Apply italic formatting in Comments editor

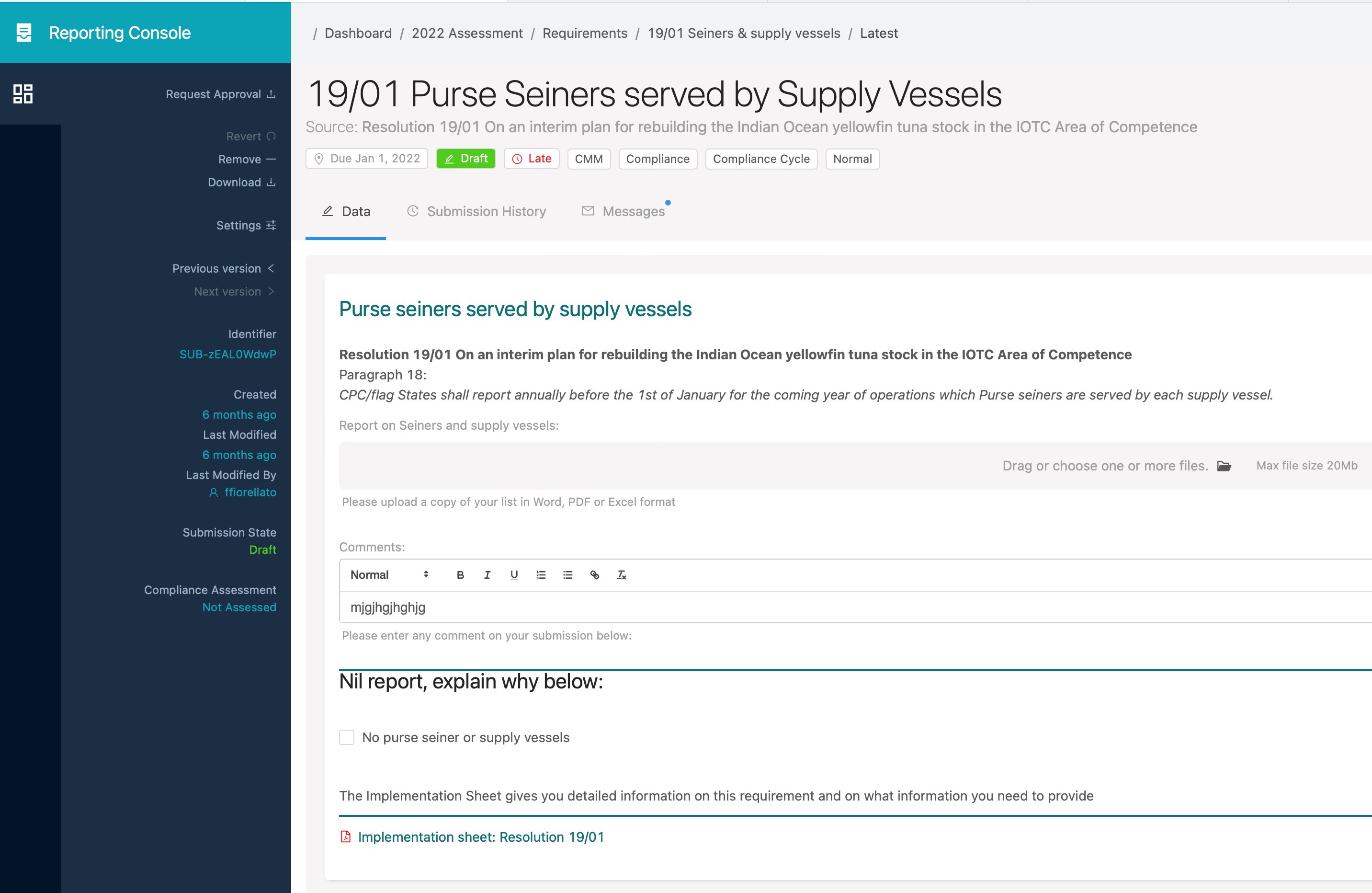pyautogui.click(x=487, y=574)
